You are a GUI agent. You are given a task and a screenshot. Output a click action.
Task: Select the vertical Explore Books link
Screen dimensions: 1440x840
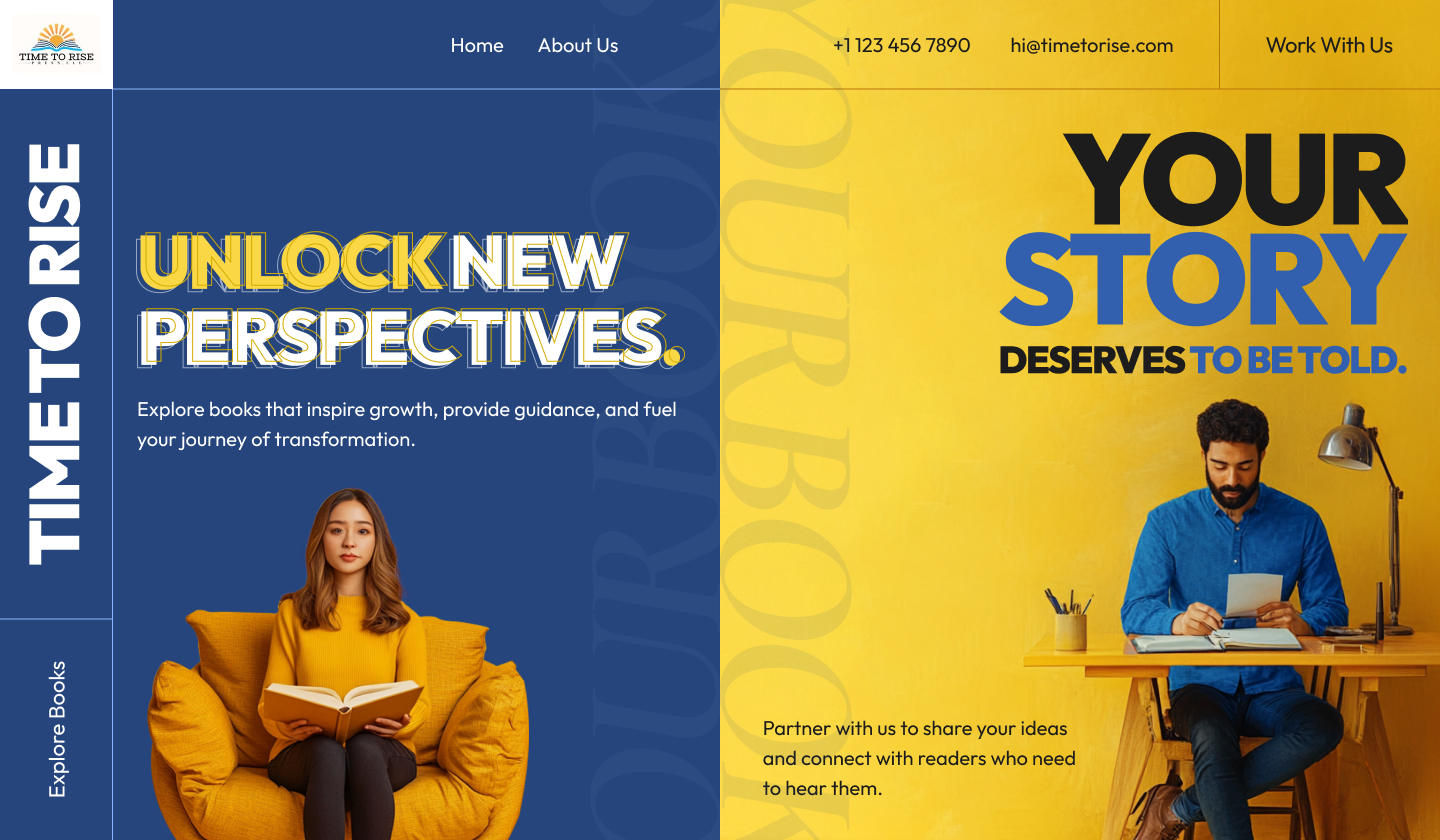57,729
